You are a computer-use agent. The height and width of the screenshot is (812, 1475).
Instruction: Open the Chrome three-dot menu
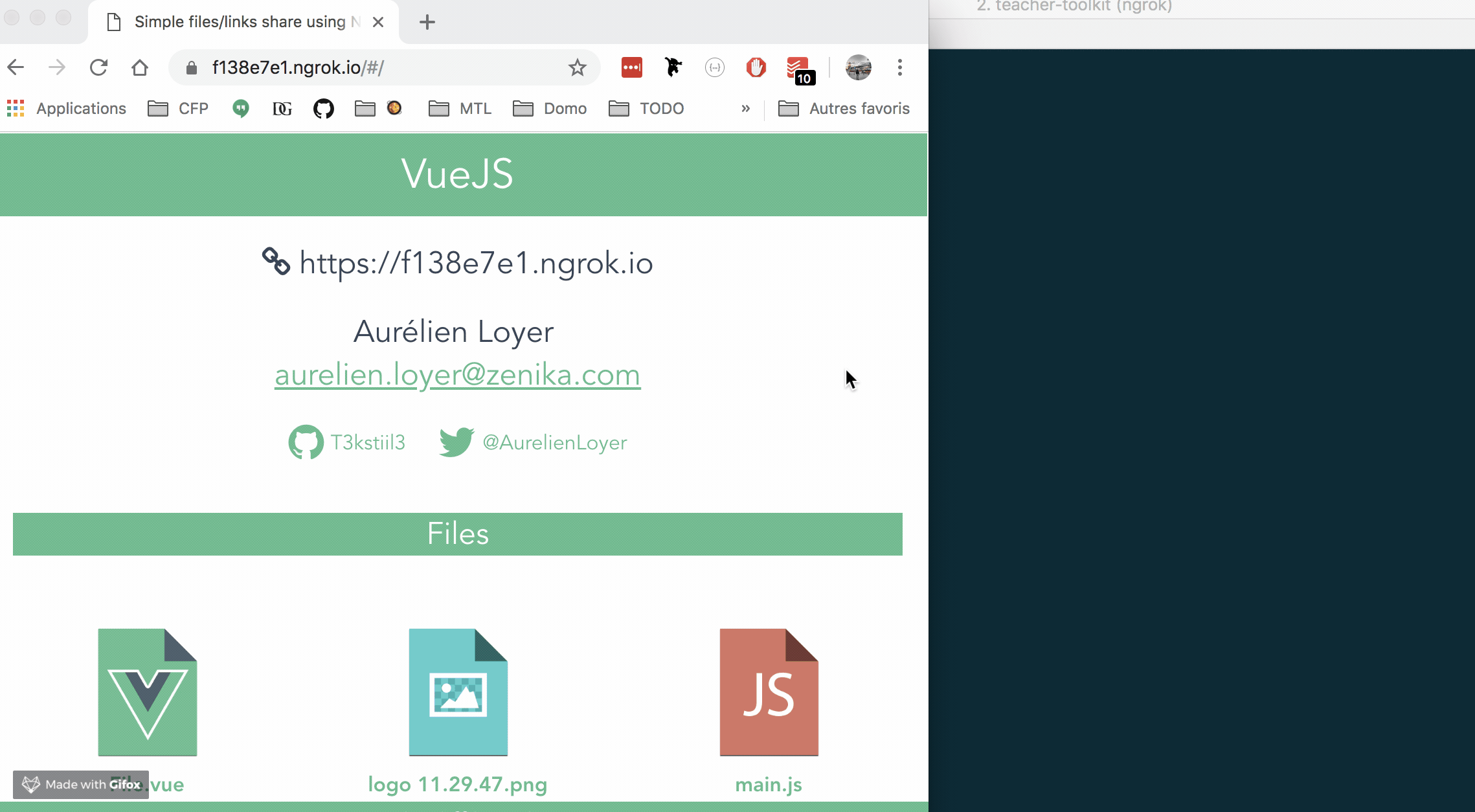tap(899, 67)
